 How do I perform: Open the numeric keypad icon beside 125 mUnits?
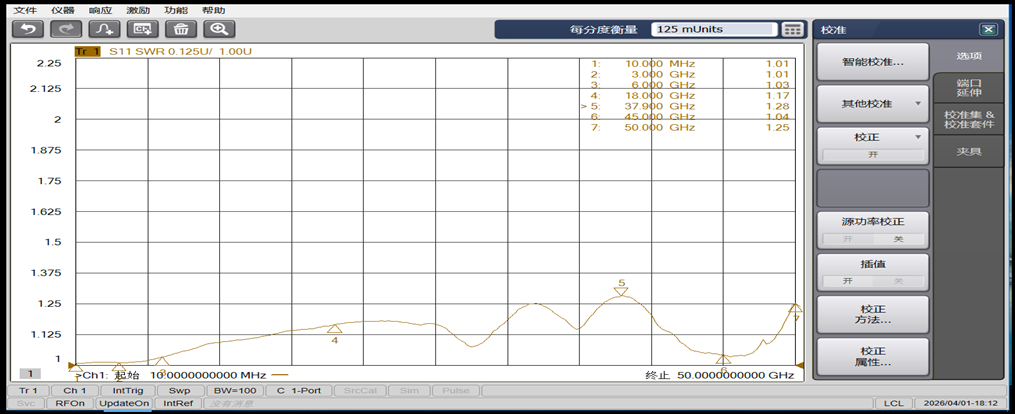793,29
